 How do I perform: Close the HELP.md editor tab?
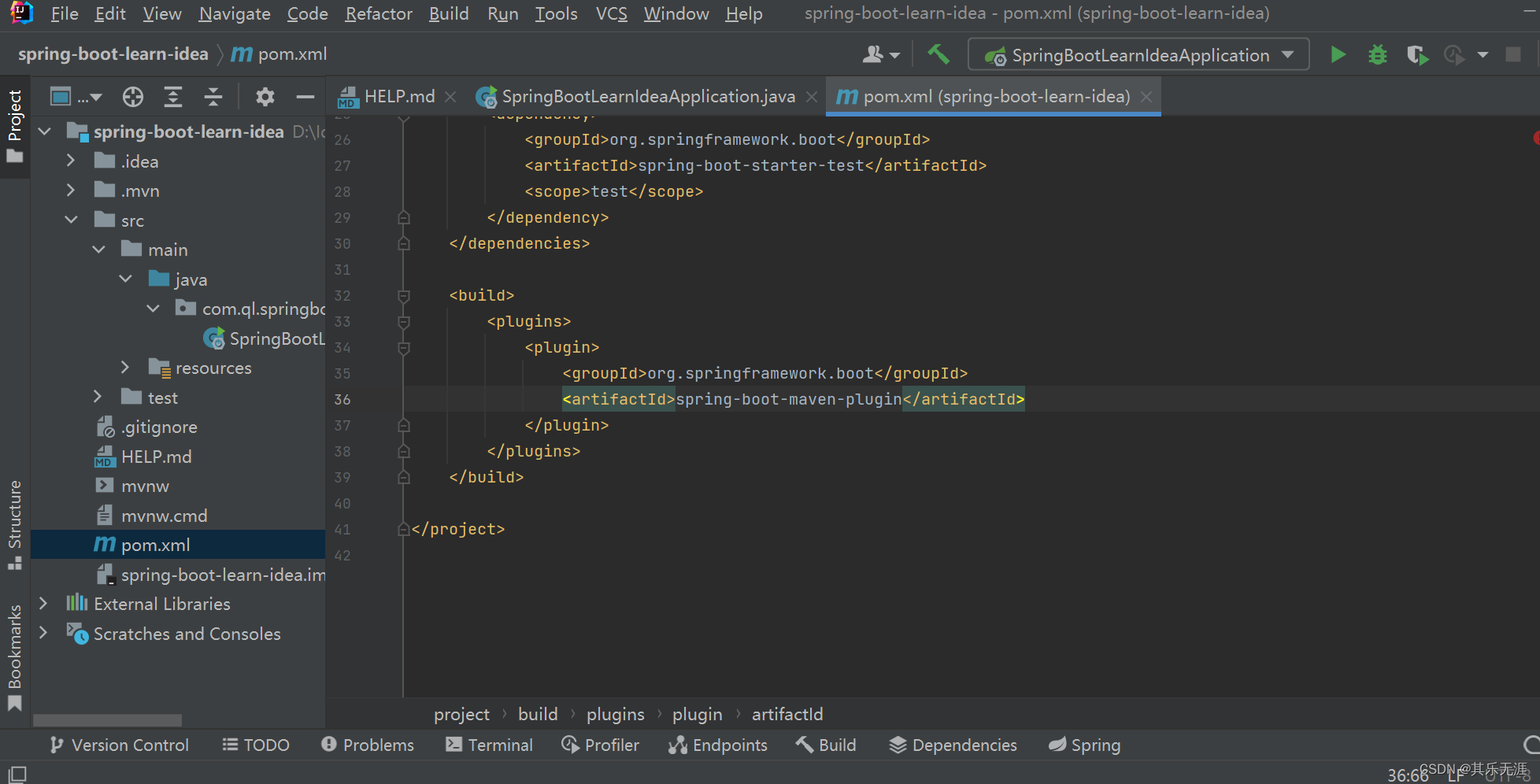[450, 97]
